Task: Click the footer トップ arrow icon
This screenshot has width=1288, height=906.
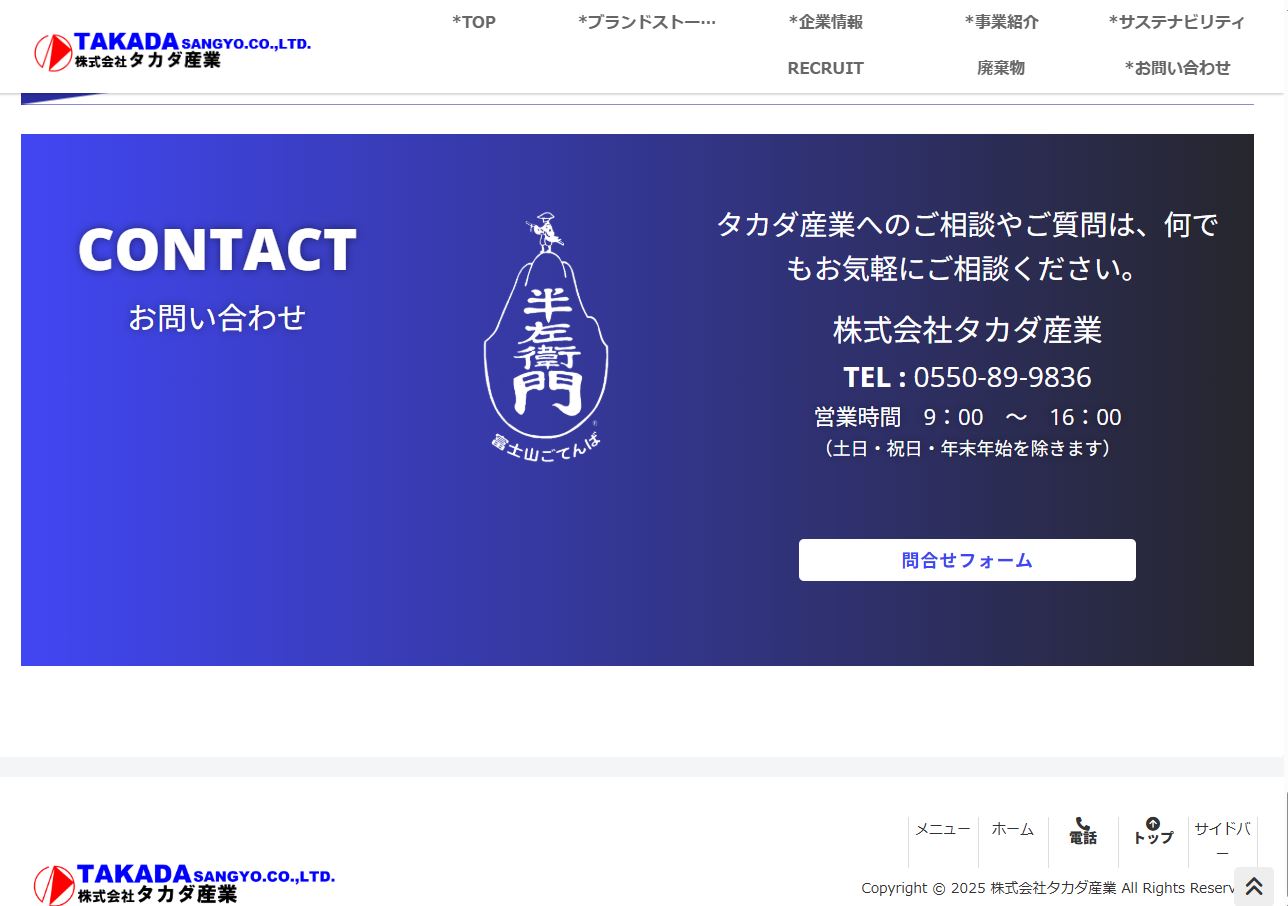Action: pyautogui.click(x=1153, y=824)
